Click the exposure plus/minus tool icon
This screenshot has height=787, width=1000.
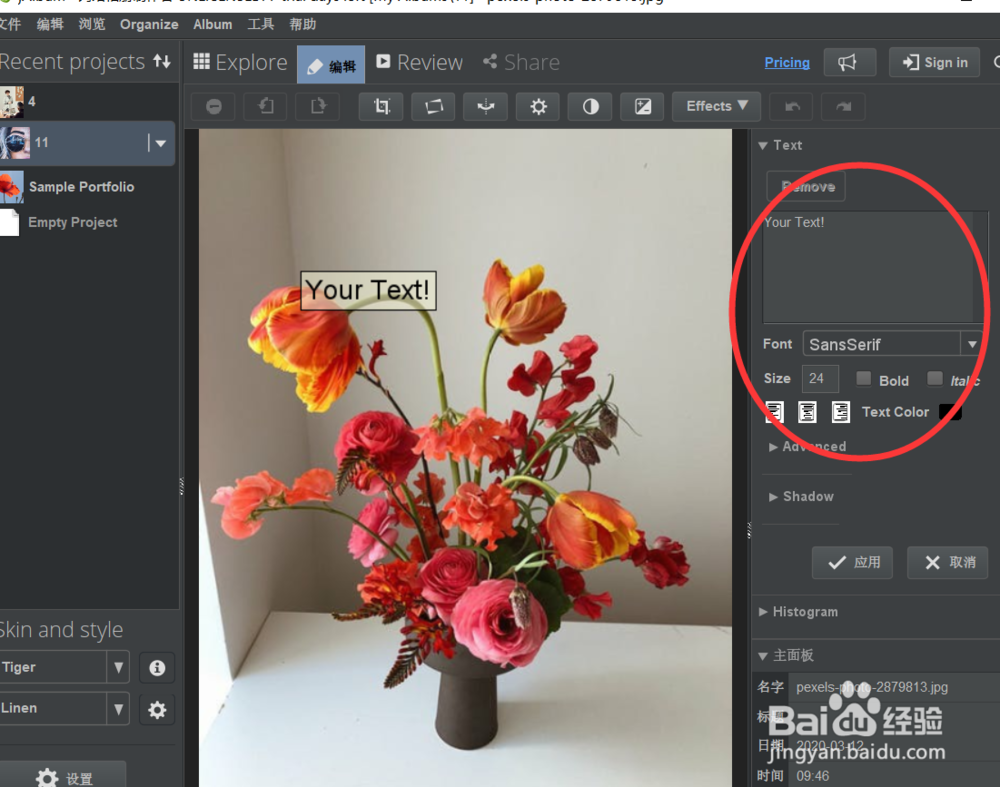click(643, 107)
